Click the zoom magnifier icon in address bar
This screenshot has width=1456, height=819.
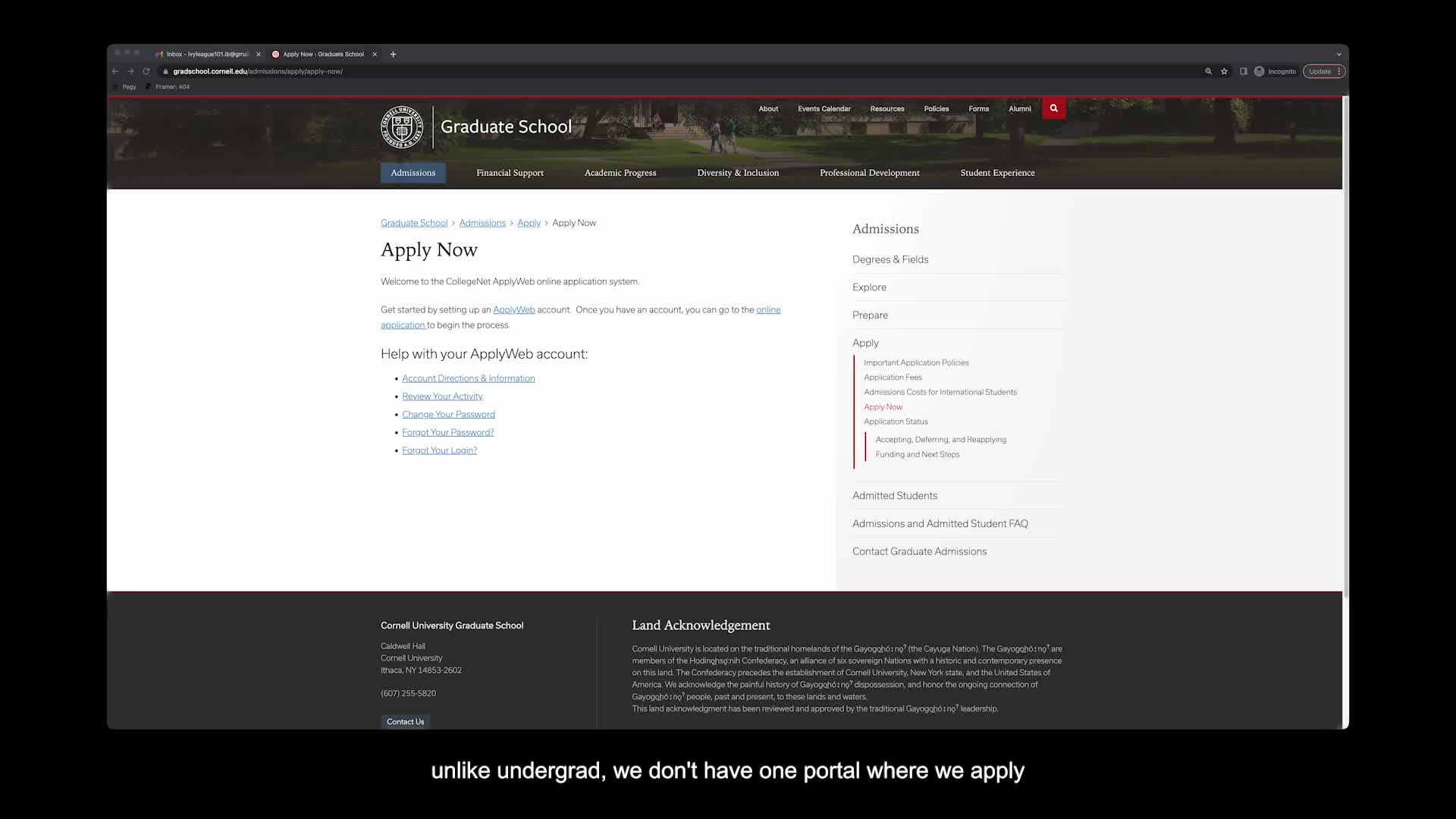[x=1208, y=71]
